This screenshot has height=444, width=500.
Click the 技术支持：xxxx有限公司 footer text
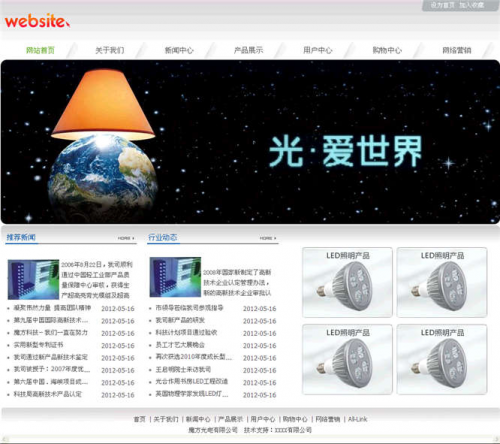coord(278,430)
